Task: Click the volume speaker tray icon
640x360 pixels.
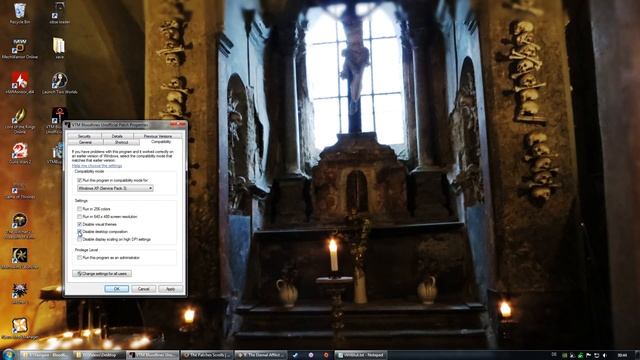Action: (x=604, y=355)
